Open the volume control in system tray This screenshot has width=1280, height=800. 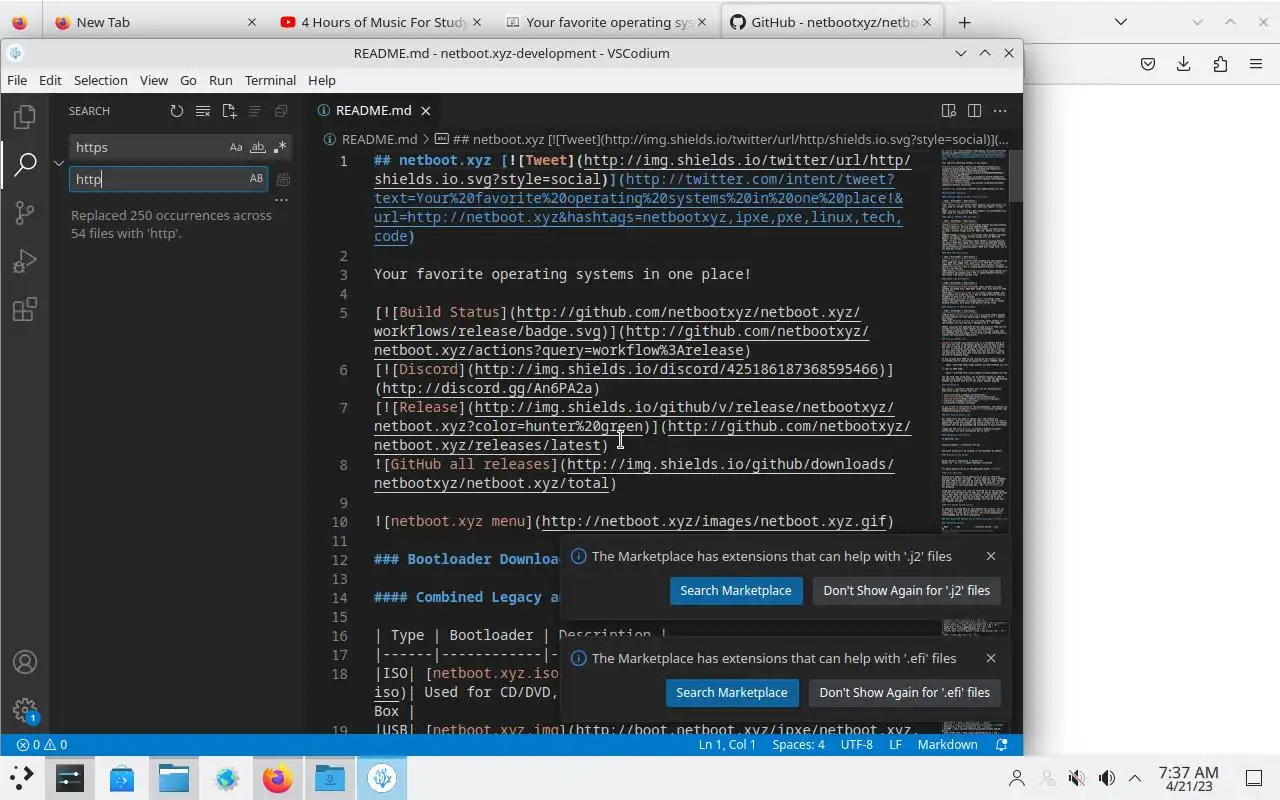1106,778
